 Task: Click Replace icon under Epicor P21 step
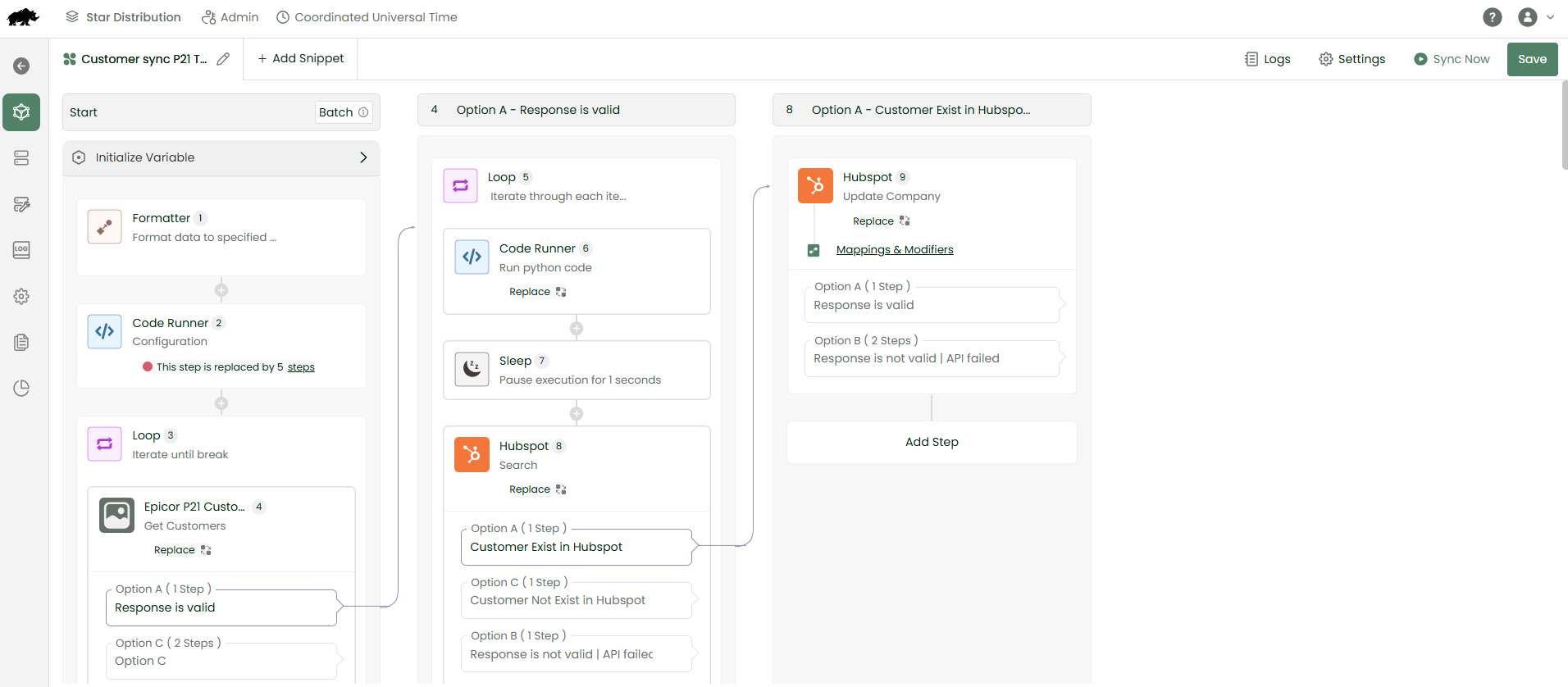(206, 550)
